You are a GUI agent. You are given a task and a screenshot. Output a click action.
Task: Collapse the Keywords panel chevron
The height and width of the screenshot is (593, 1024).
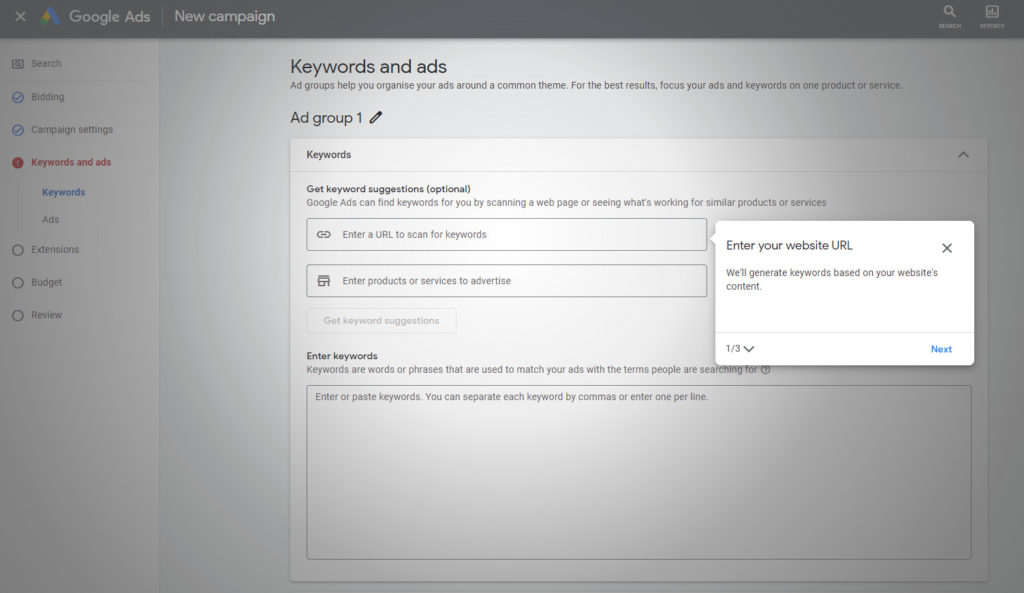pyautogui.click(x=963, y=155)
